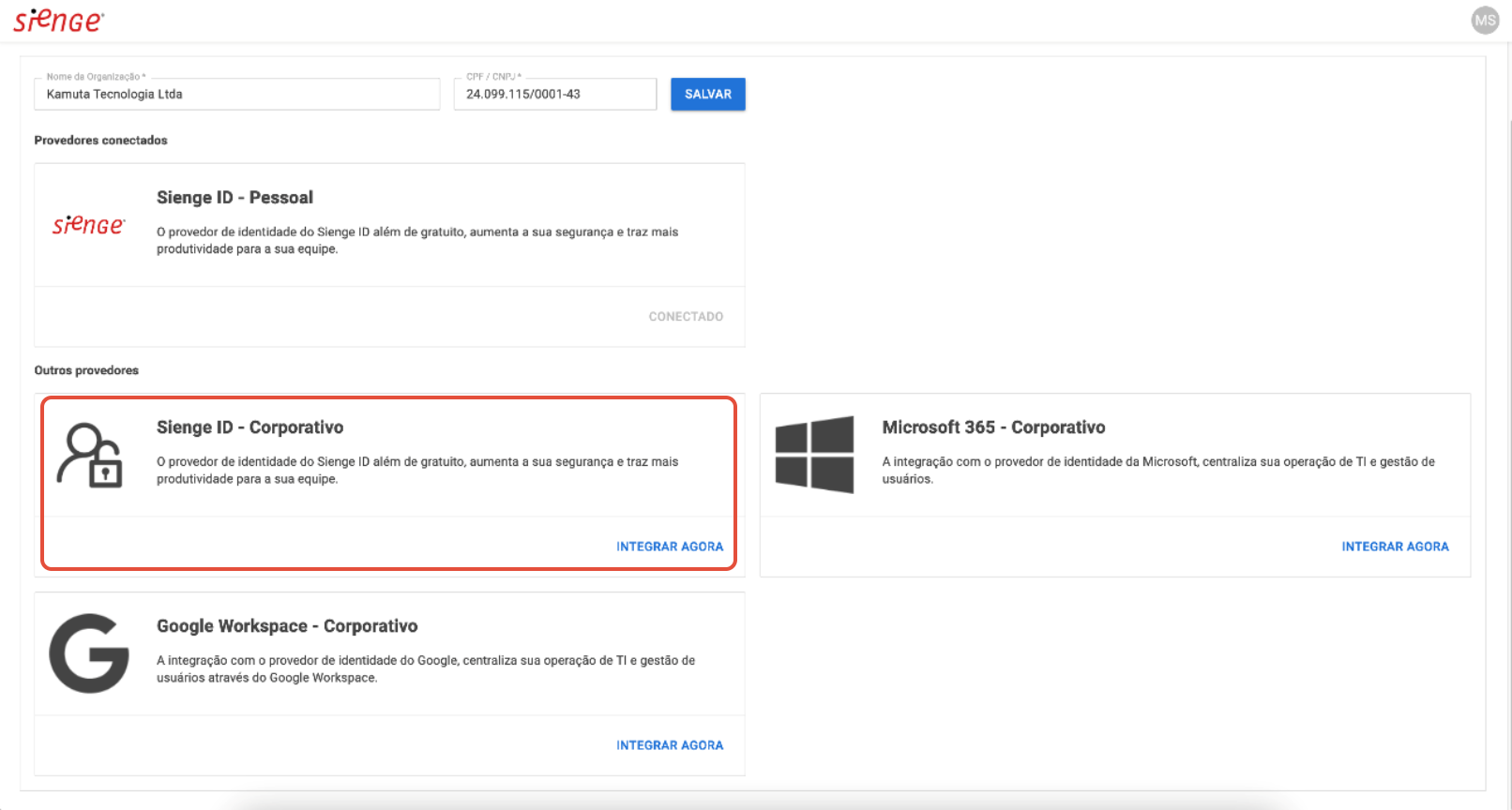This screenshot has width=1512, height=810.
Task: Click the Sienge logo in the Pessoal card
Action: tap(88, 225)
